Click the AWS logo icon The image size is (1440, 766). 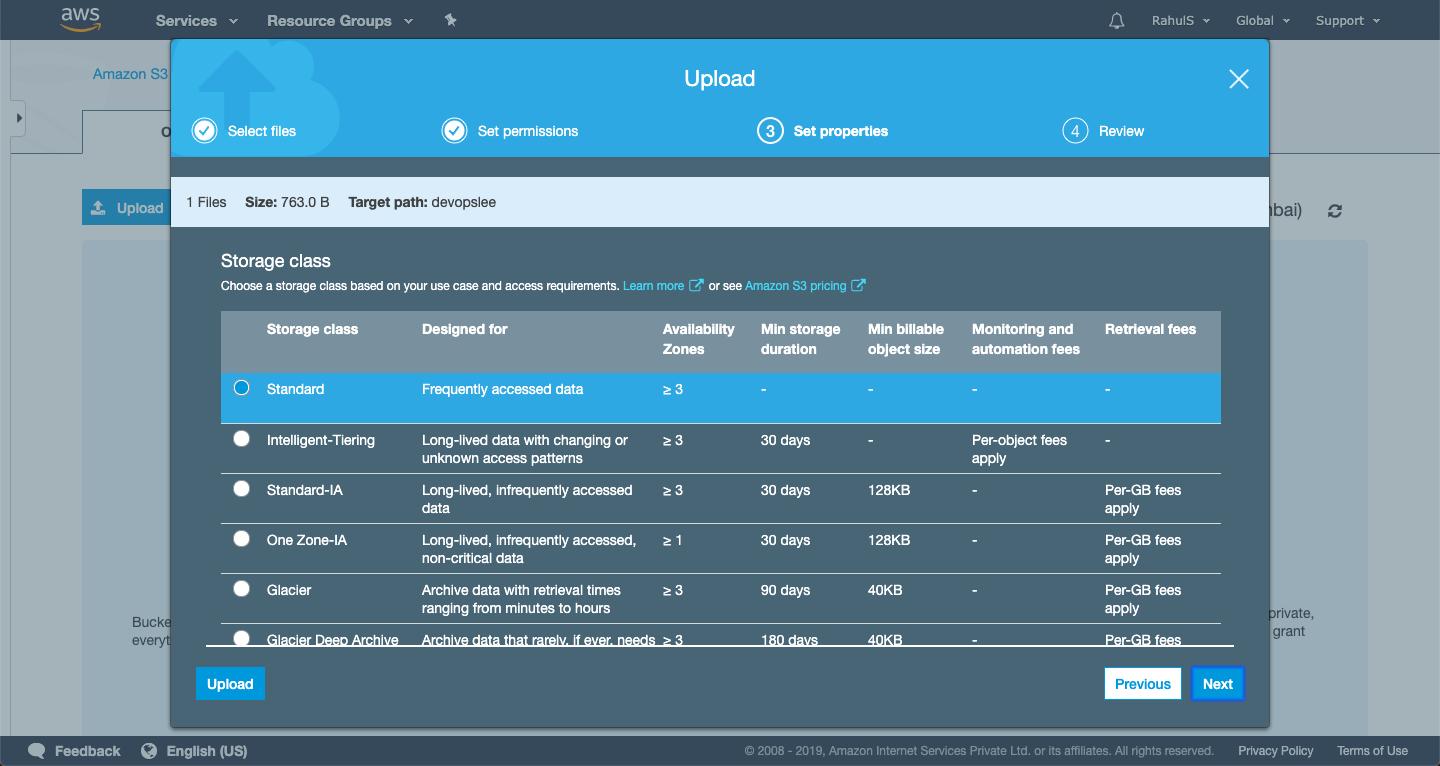pyautogui.click(x=81, y=19)
